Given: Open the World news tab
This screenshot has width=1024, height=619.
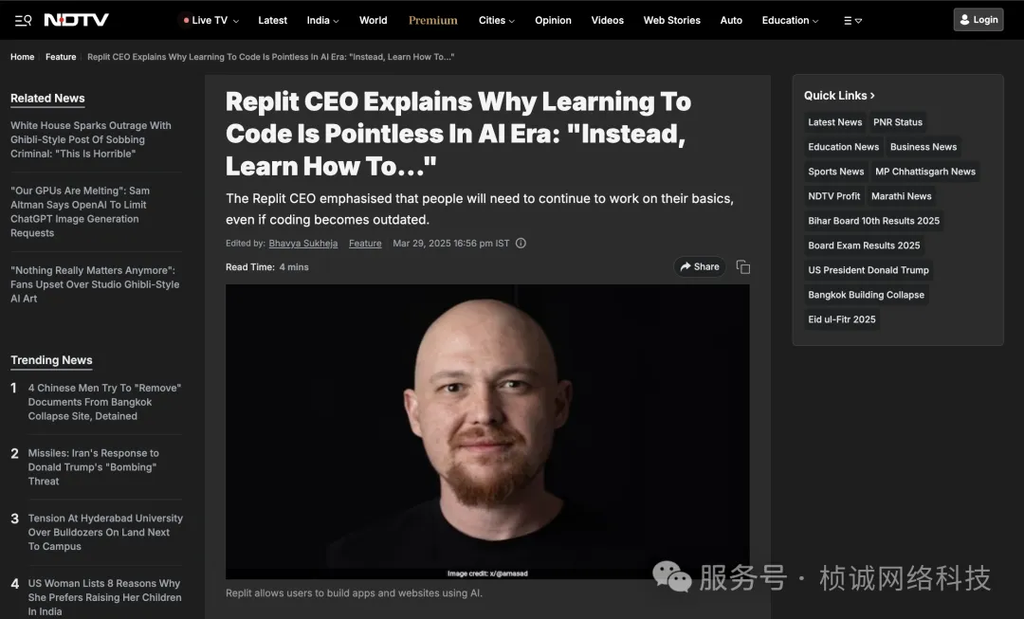Looking at the screenshot, I should click(x=373, y=20).
